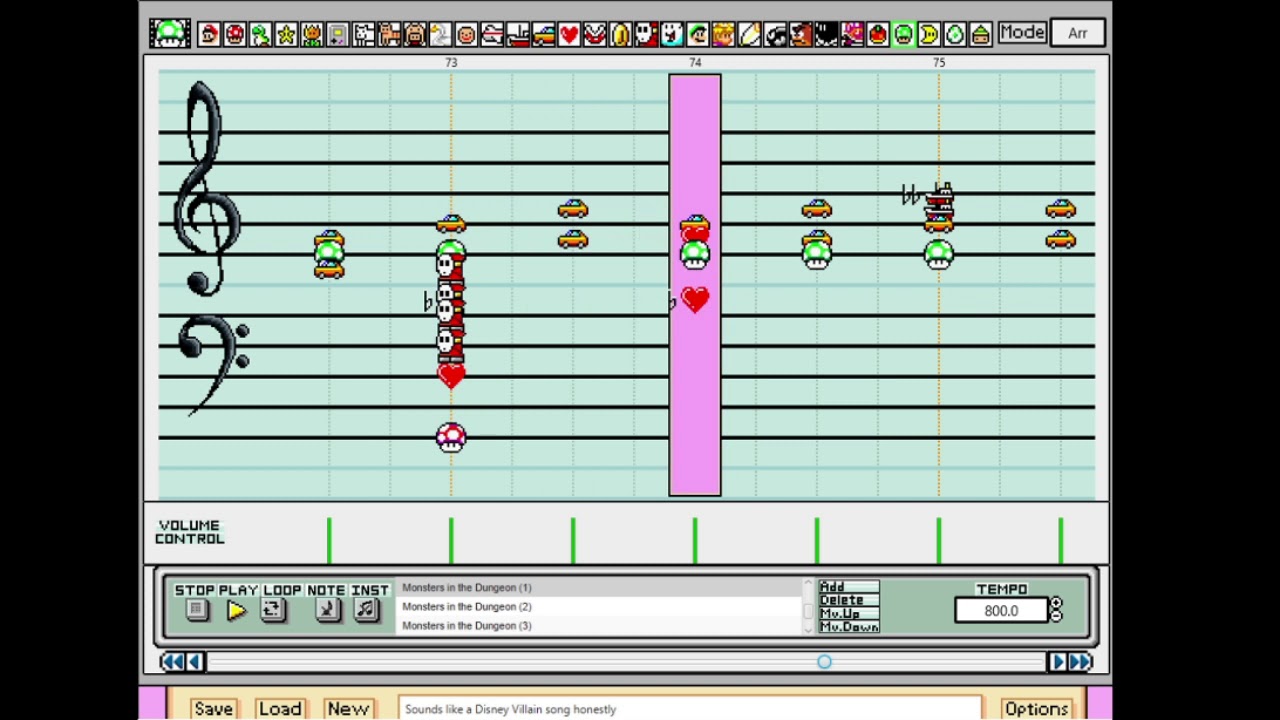Switch to Arr mode button

[1077, 33]
